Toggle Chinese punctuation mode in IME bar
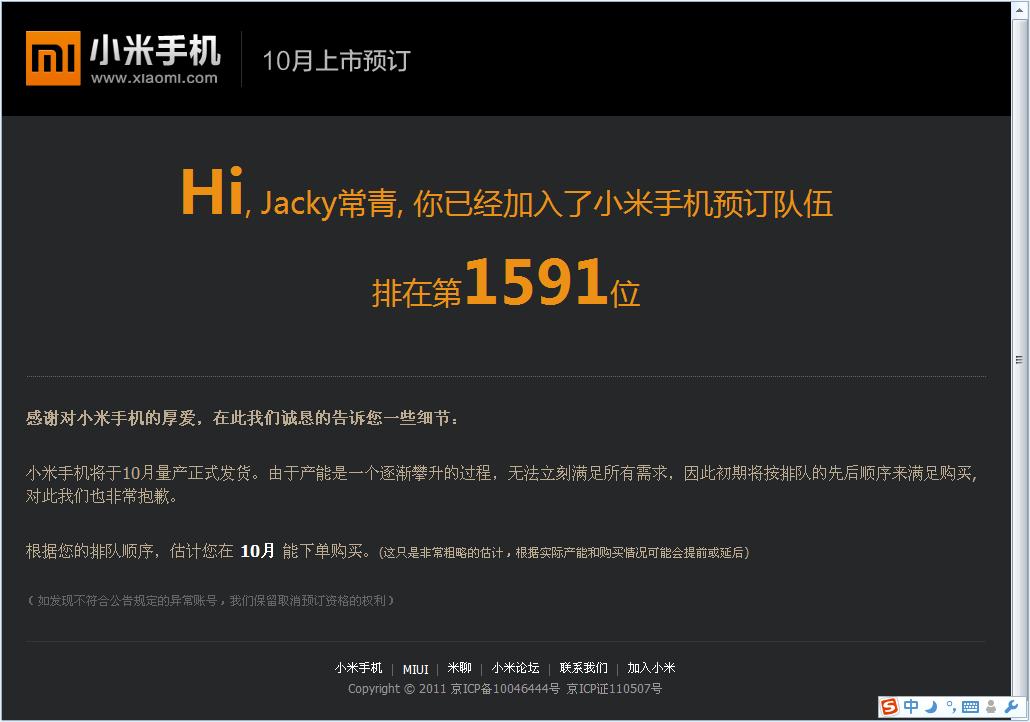This screenshot has width=1030, height=722. coord(951,707)
